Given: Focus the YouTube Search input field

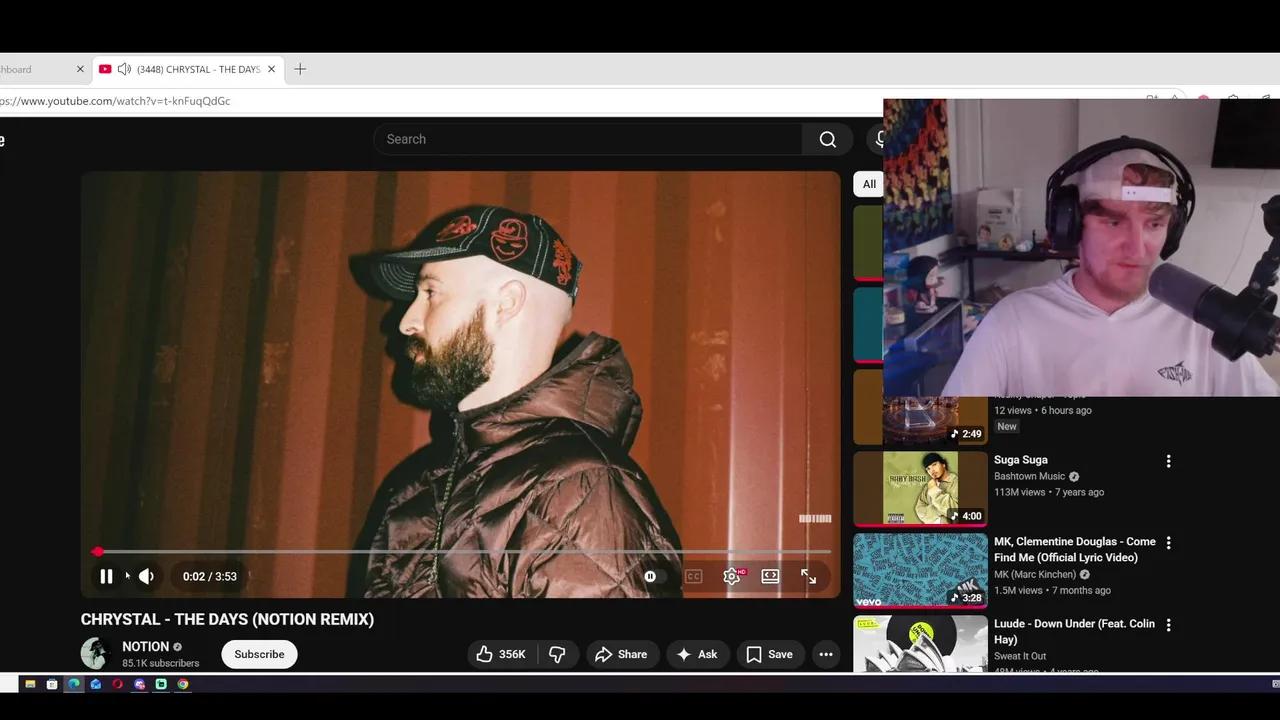Looking at the screenshot, I should 588,139.
